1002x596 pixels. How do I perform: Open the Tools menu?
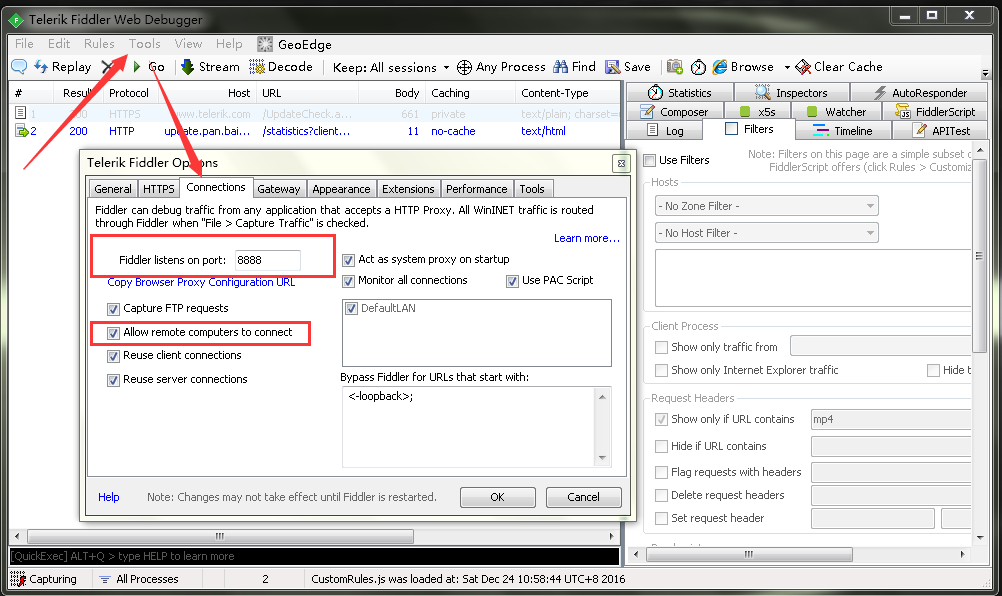coord(144,44)
